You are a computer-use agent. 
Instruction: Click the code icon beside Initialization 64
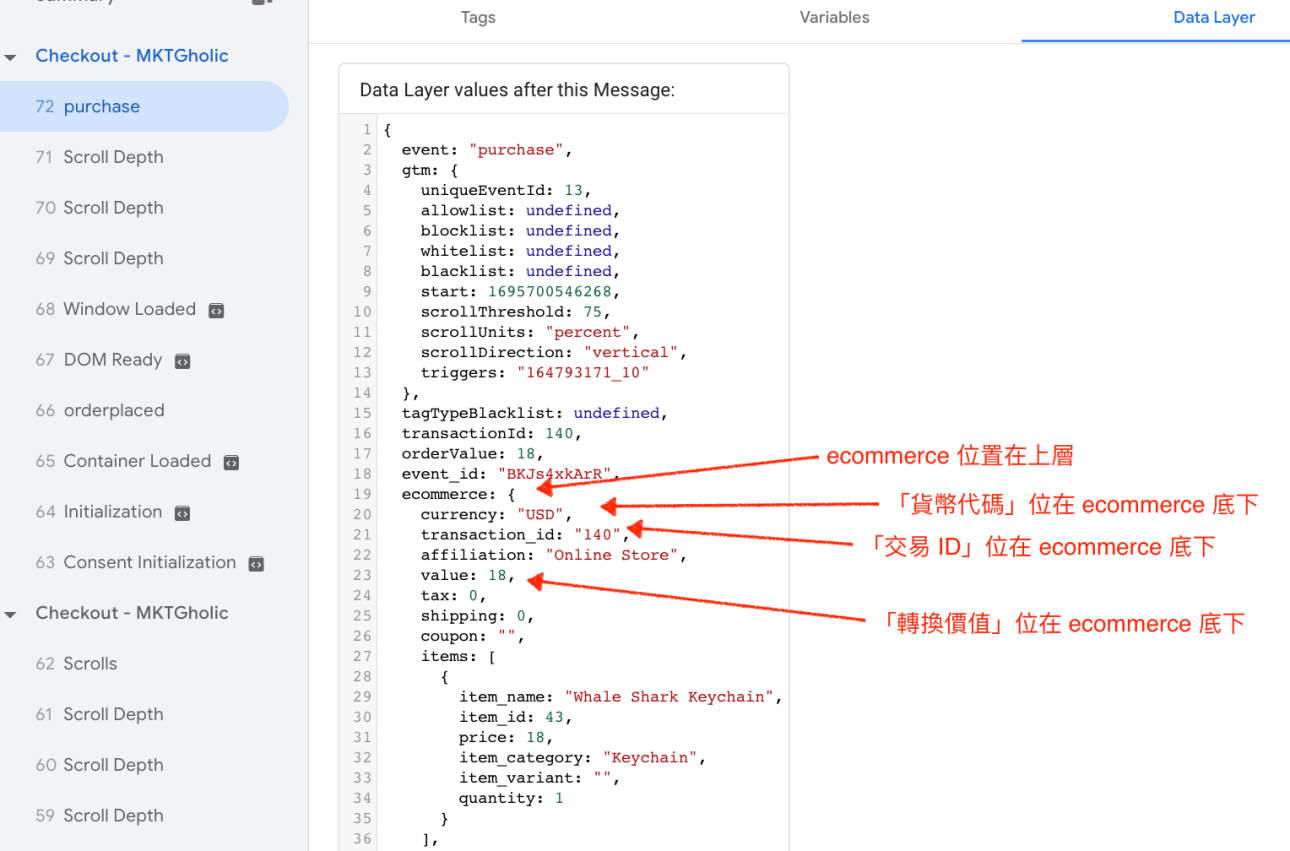(x=182, y=513)
